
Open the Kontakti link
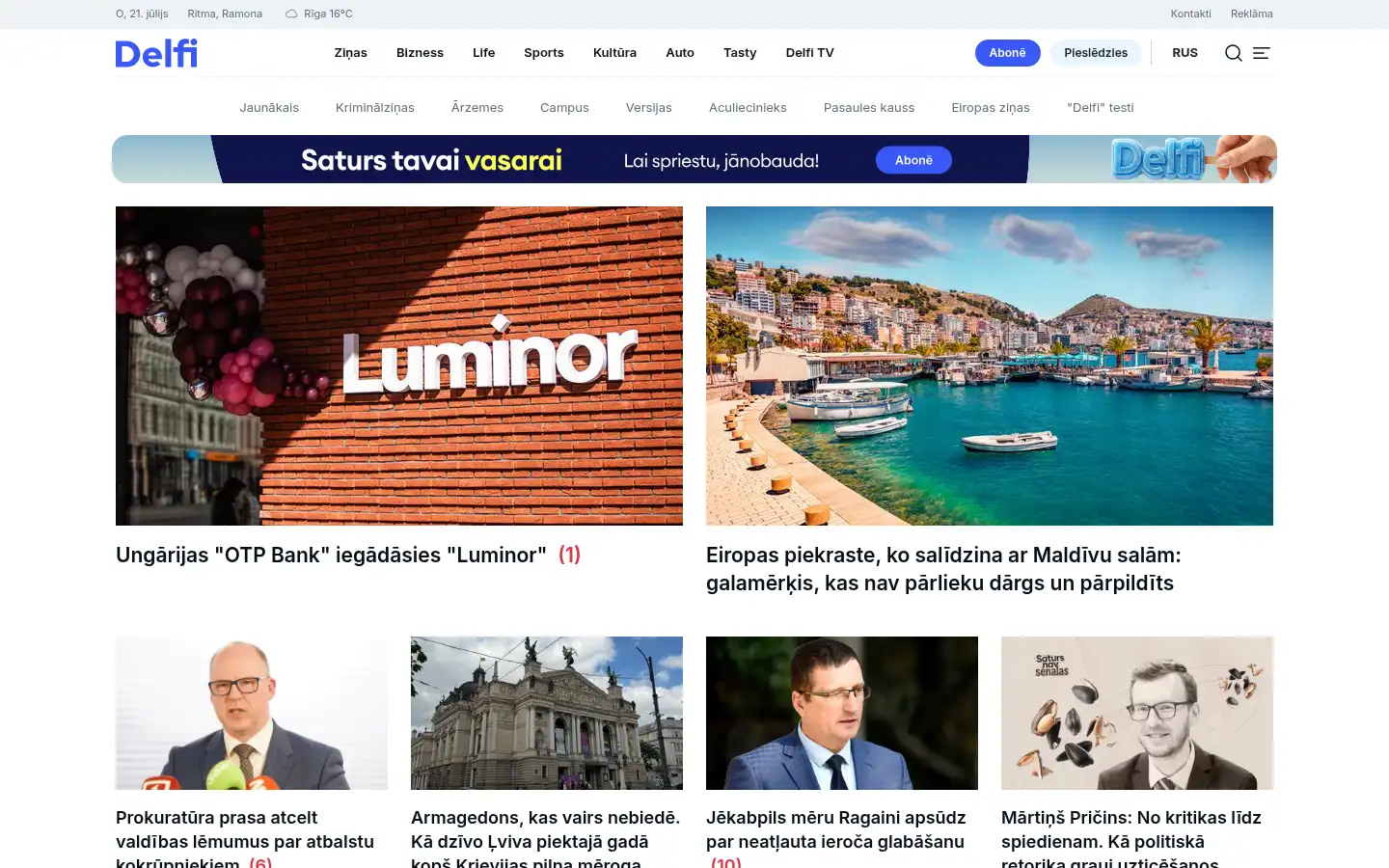(1190, 14)
